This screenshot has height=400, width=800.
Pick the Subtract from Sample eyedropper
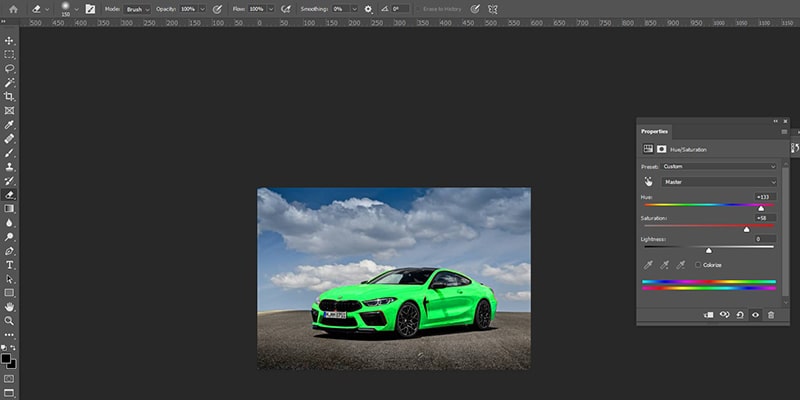click(x=680, y=265)
